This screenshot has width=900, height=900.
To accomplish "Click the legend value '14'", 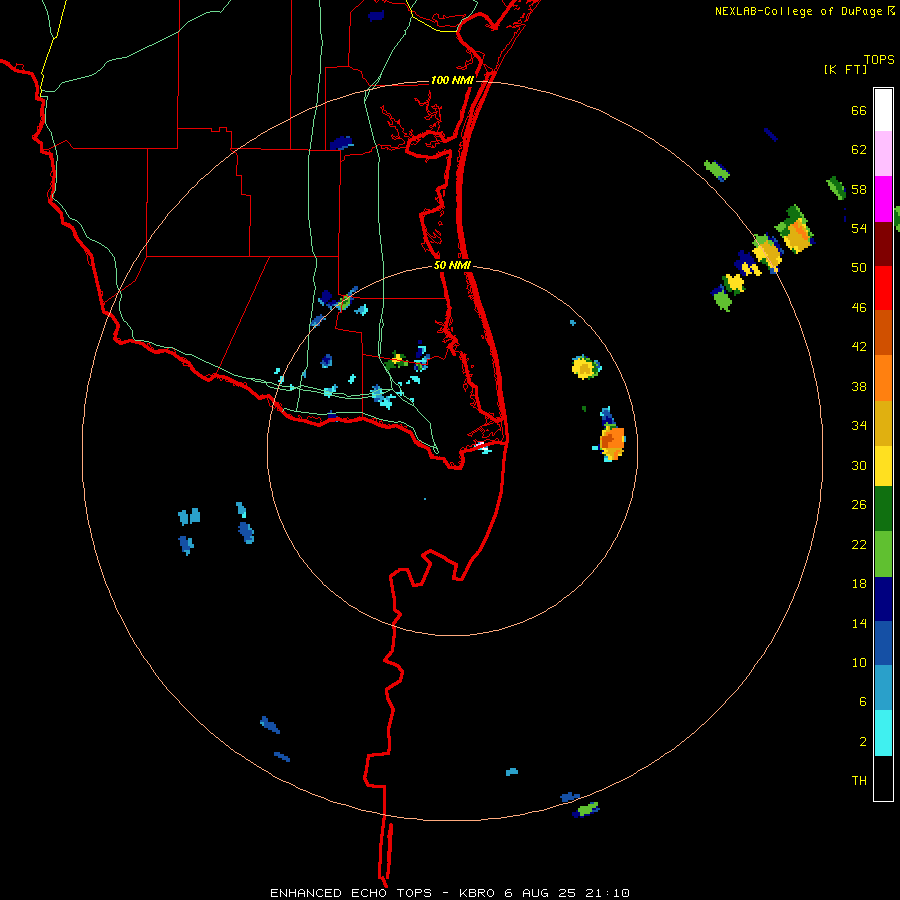I will click(859, 623).
